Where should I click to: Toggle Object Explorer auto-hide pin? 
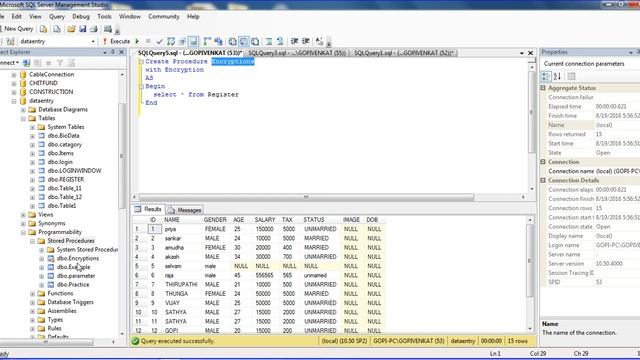113,52
